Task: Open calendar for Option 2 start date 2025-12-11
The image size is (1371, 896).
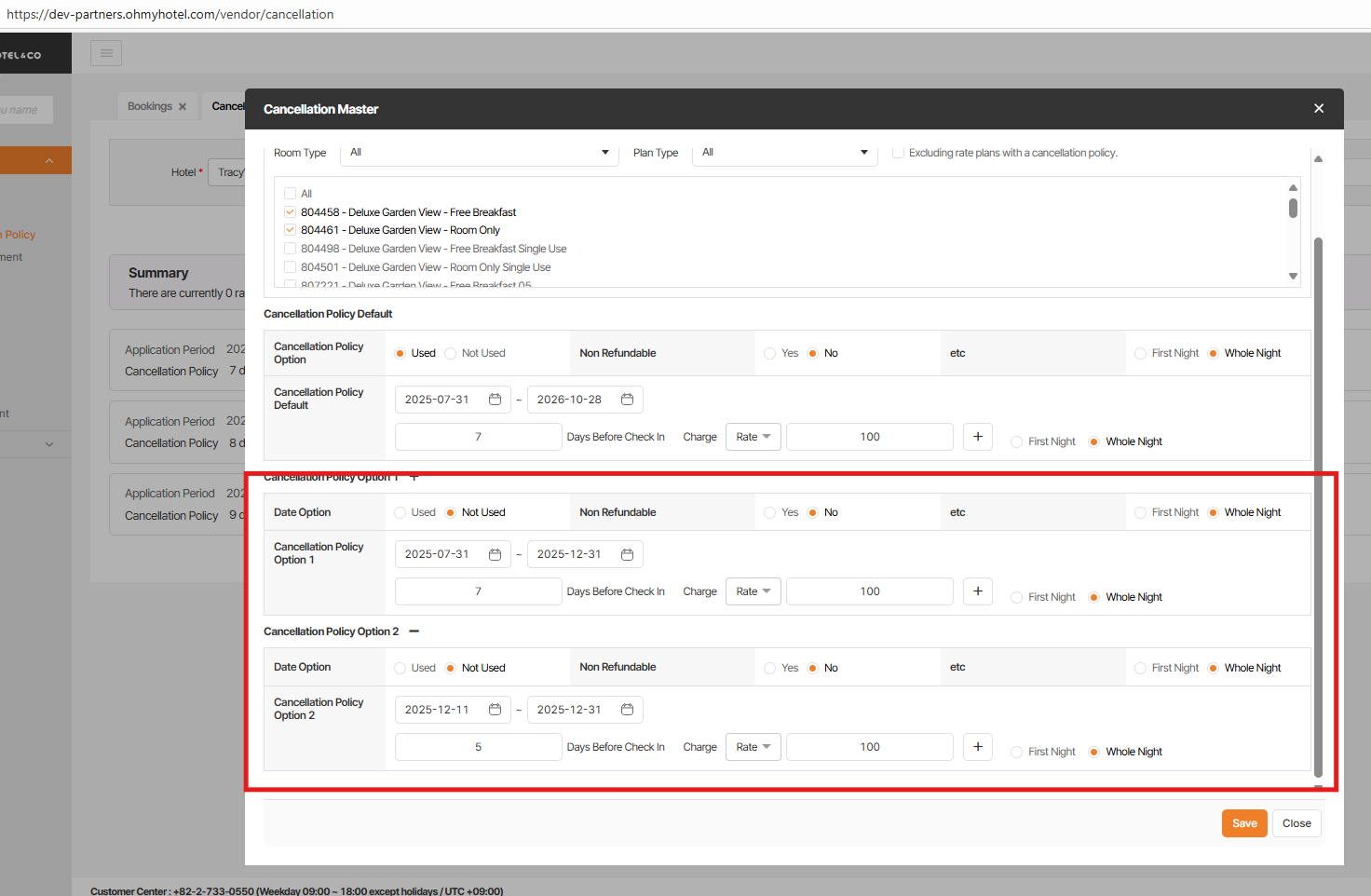Action: tap(495, 710)
